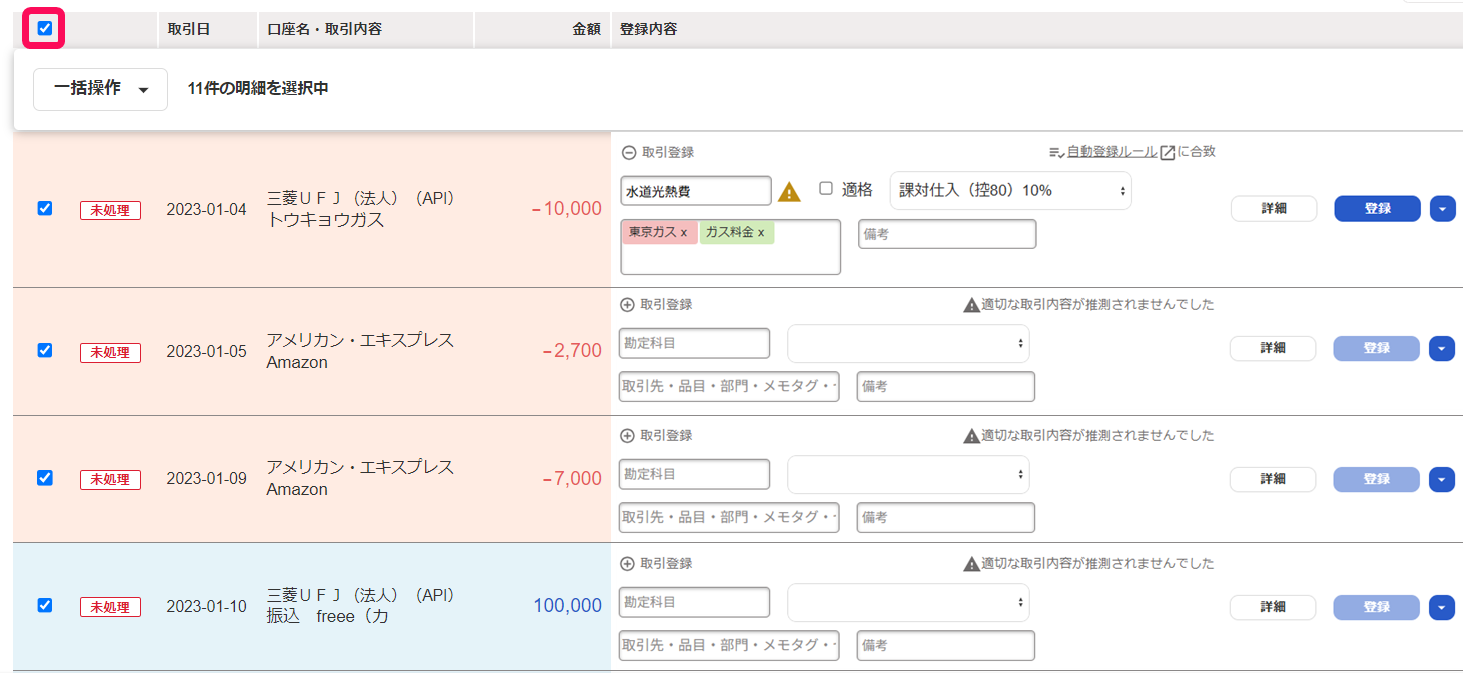Click 勘定科目 field in the 2023-01-09 row
1463x673 pixels.
[x=694, y=474]
